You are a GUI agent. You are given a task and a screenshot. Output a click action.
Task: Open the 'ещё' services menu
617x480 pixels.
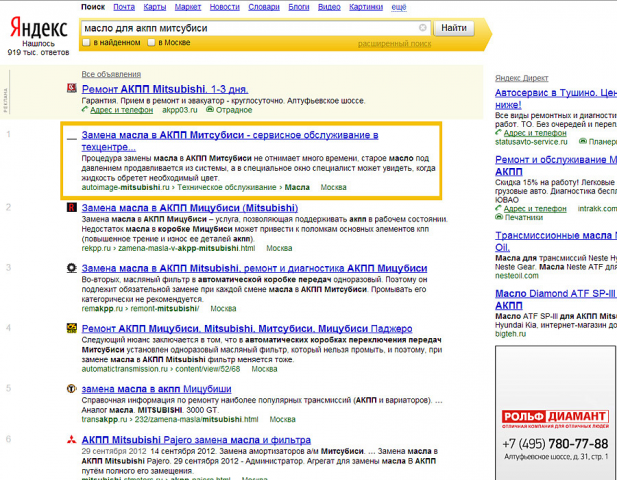tap(399, 7)
